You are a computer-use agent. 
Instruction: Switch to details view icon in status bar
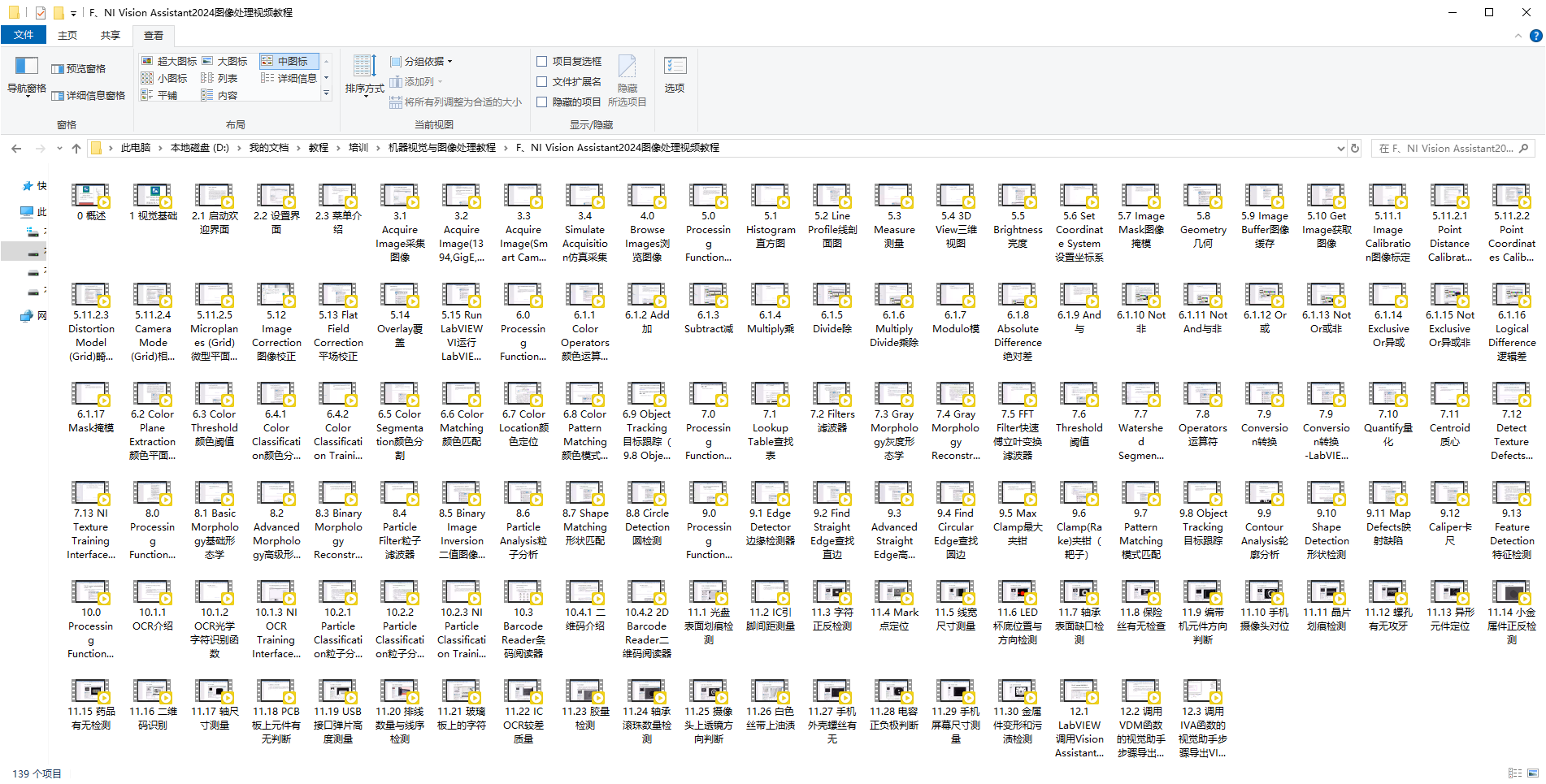[1515, 773]
